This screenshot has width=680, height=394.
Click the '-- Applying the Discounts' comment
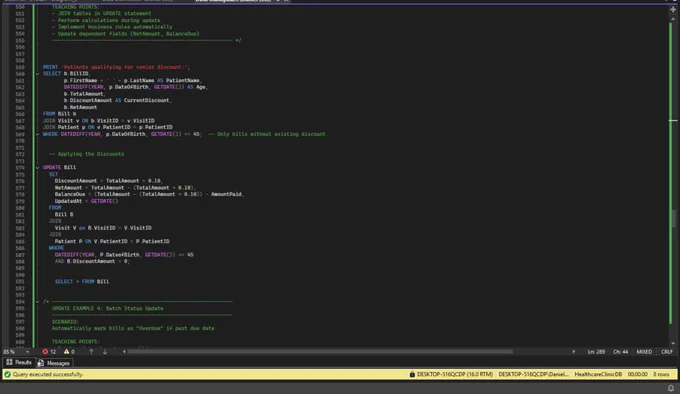86,154
